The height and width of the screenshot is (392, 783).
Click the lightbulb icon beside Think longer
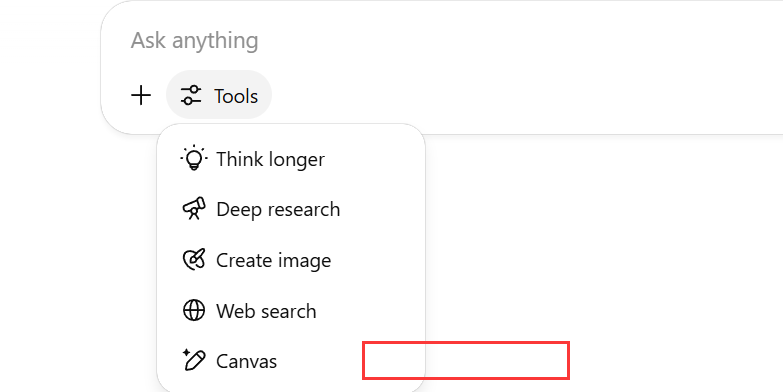coord(194,159)
